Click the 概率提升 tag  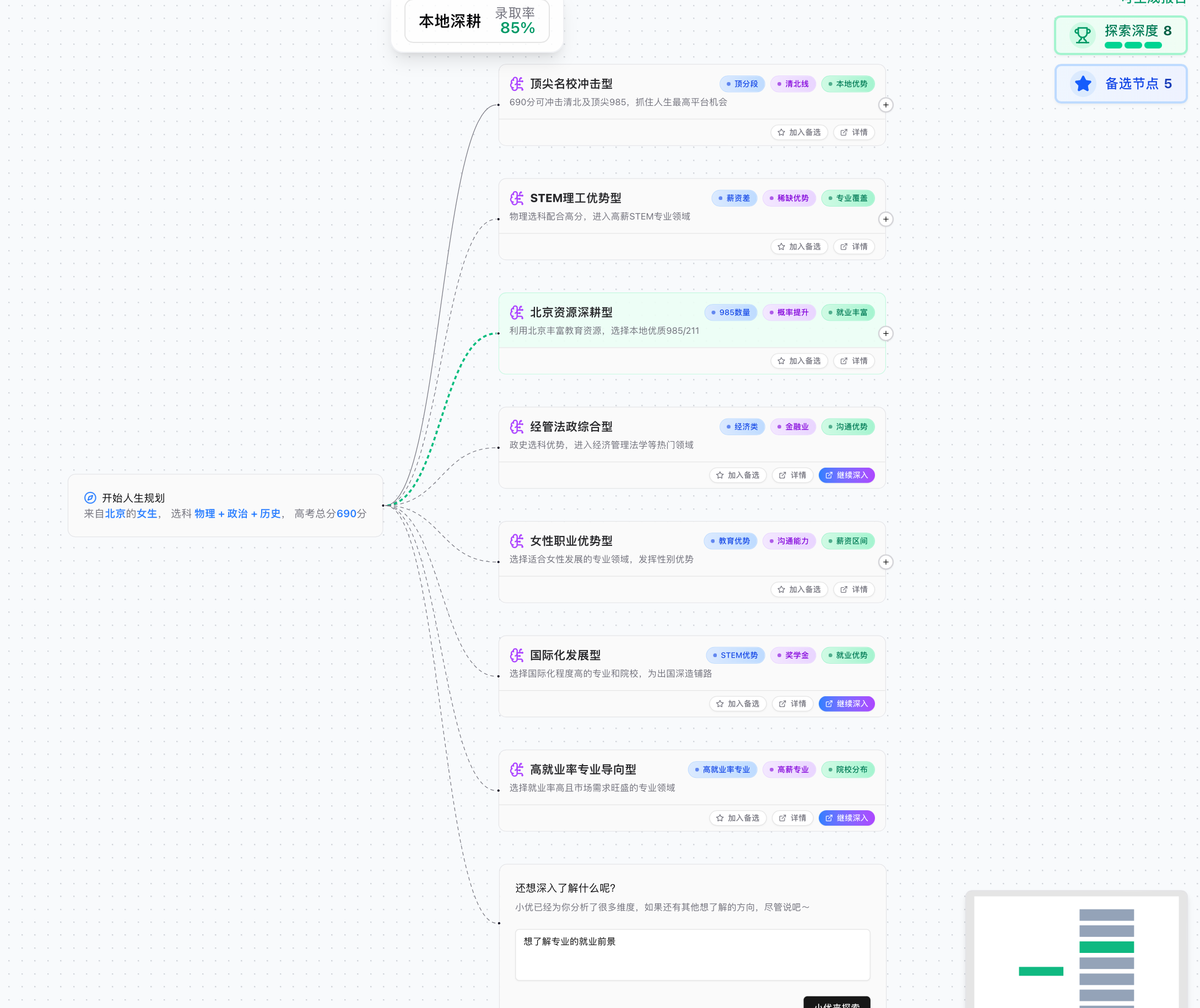[789, 312]
